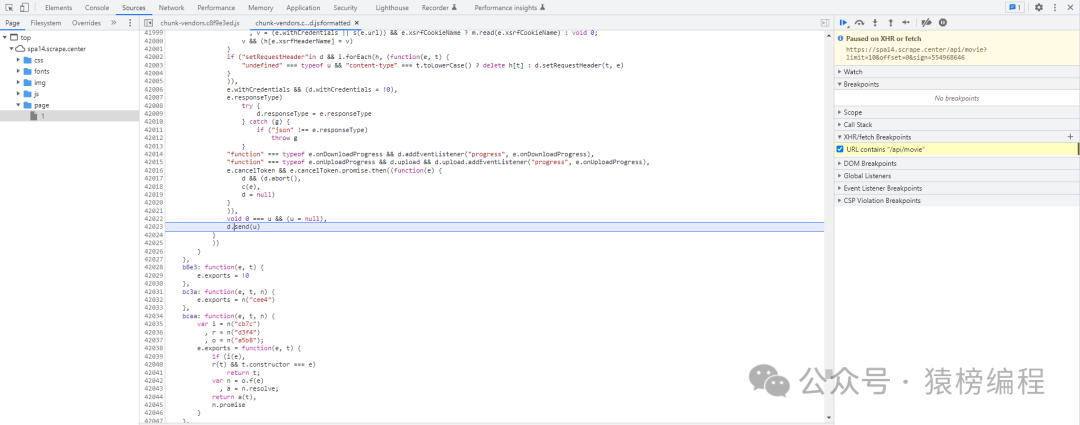The height and width of the screenshot is (425, 1080).
Task: Step out of current function icon
Action: coord(891,23)
